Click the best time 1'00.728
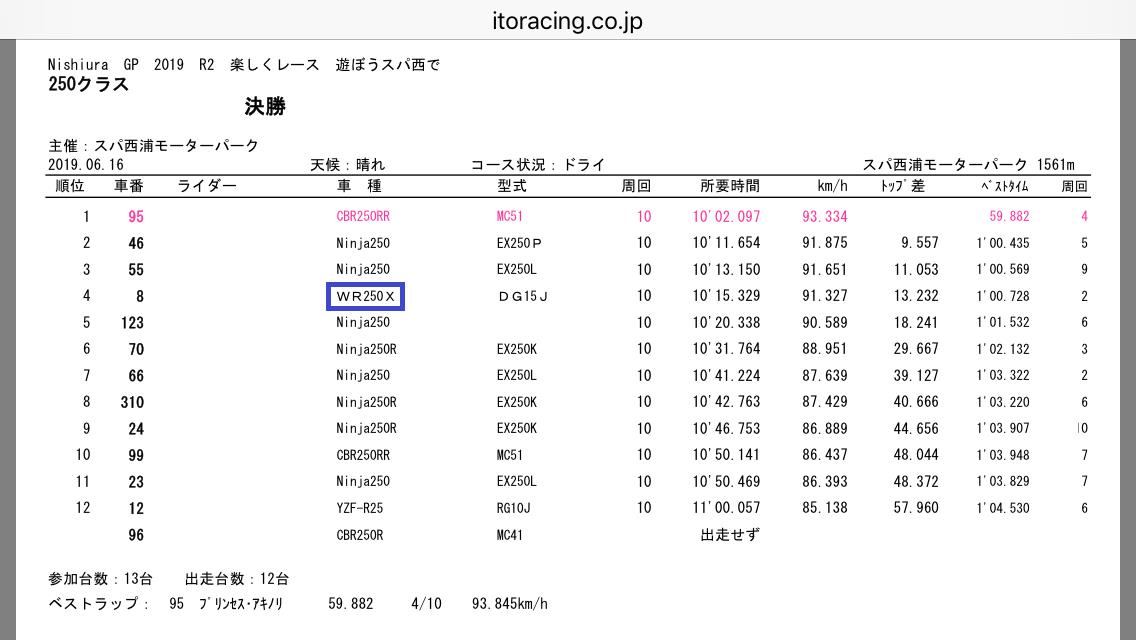Image resolution: width=1136 pixels, height=640 pixels. click(x=1003, y=296)
